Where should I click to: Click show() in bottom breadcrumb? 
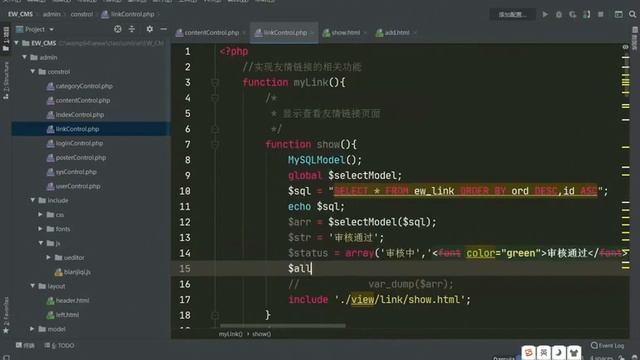tap(262, 334)
